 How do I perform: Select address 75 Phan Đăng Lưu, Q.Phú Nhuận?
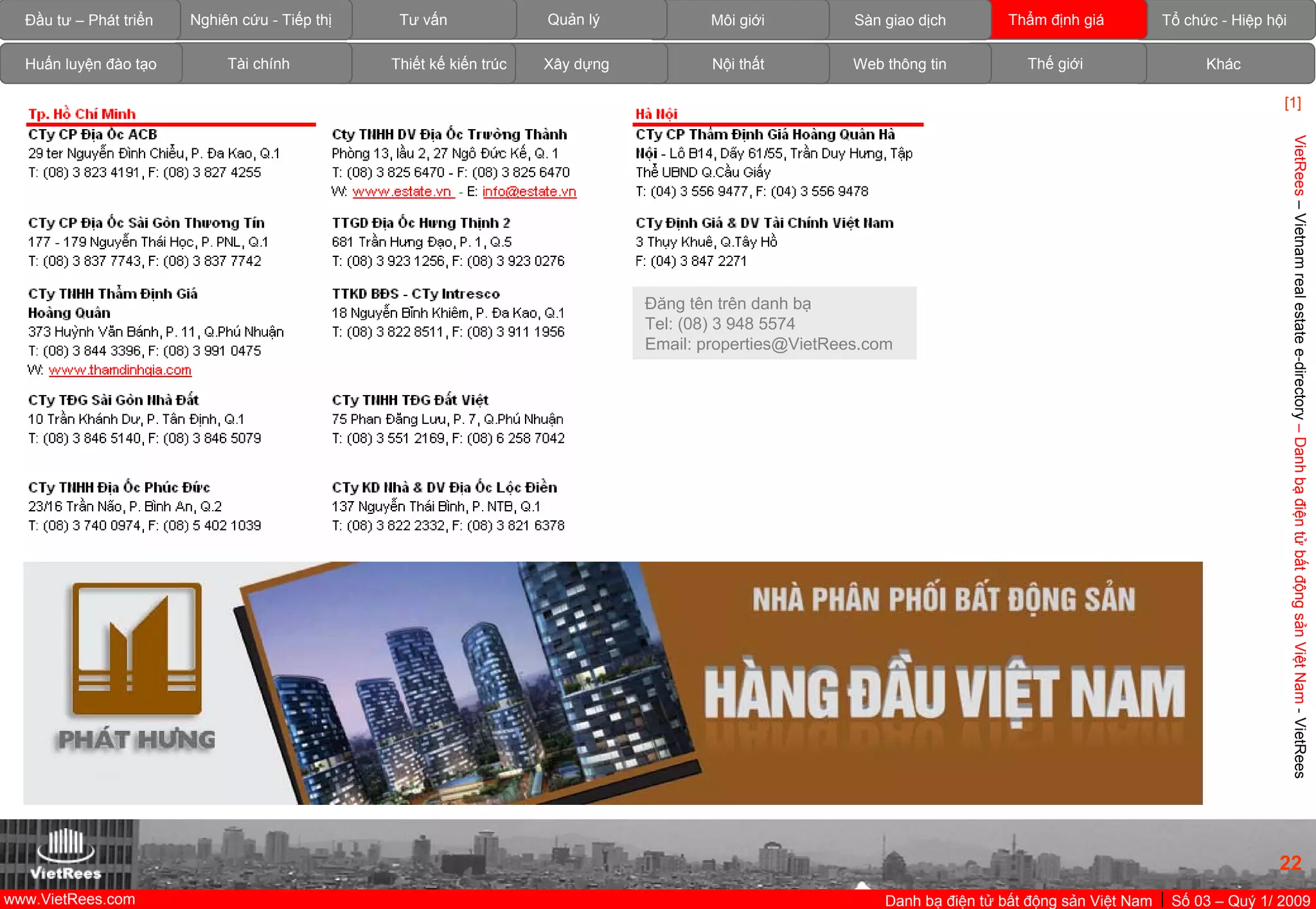(447, 419)
